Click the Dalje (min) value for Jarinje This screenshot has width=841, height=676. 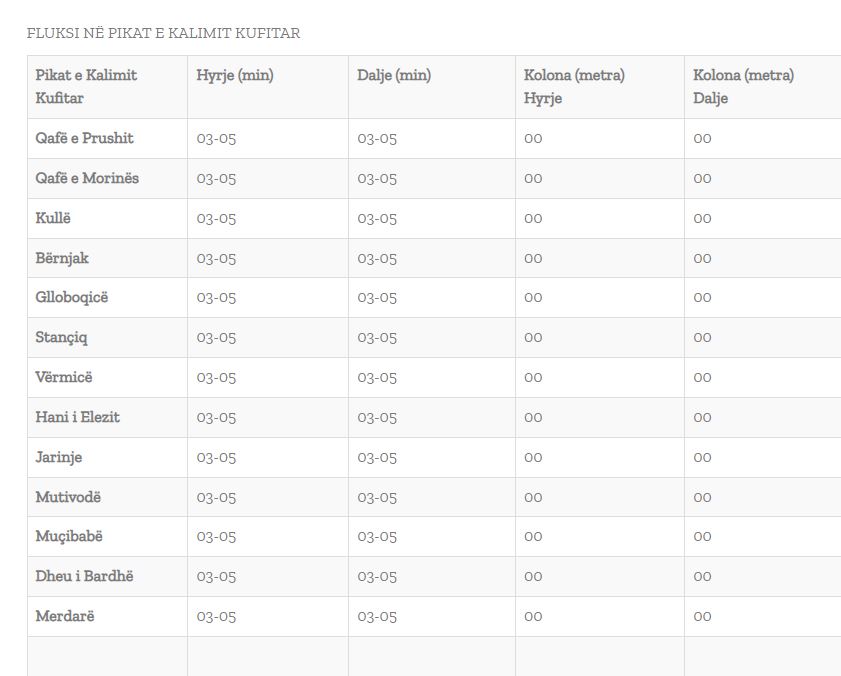pyautogui.click(x=377, y=457)
